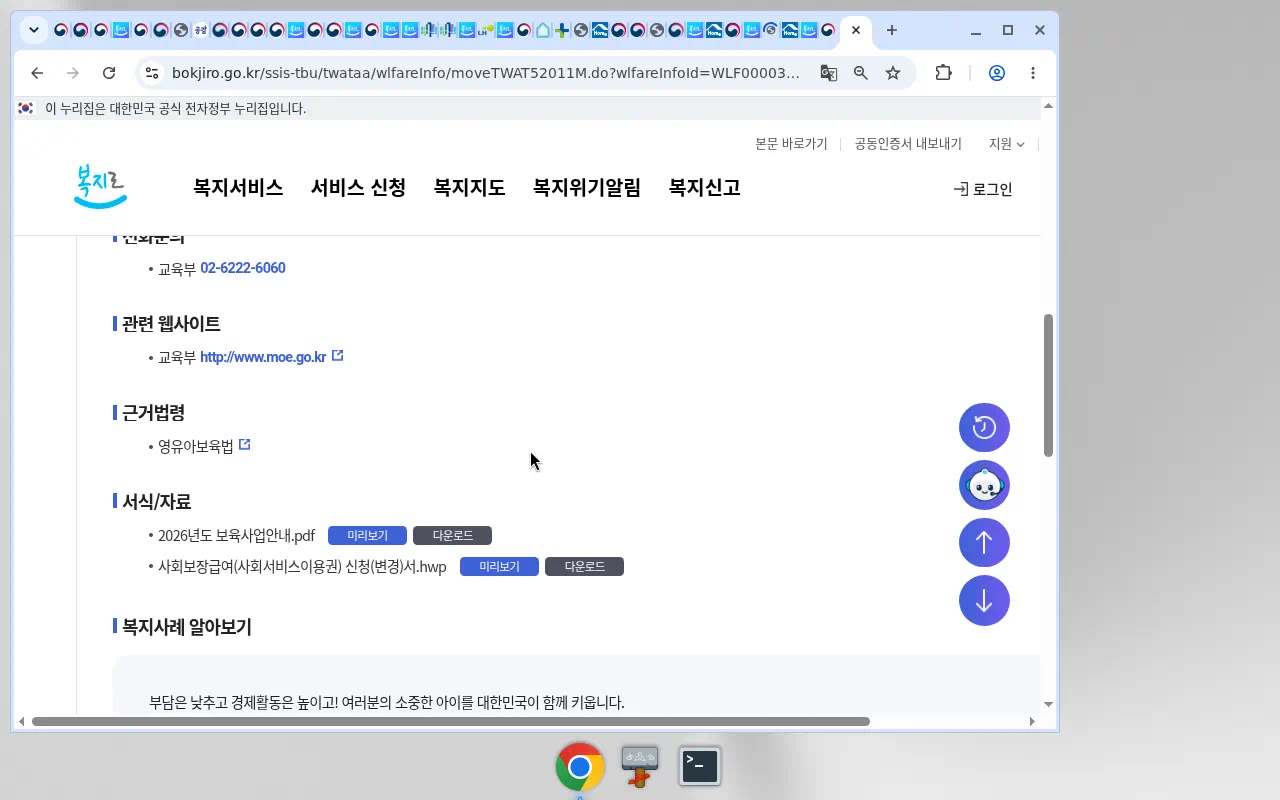Close the active tab
The width and height of the screenshot is (1280, 800).
coord(856,30)
